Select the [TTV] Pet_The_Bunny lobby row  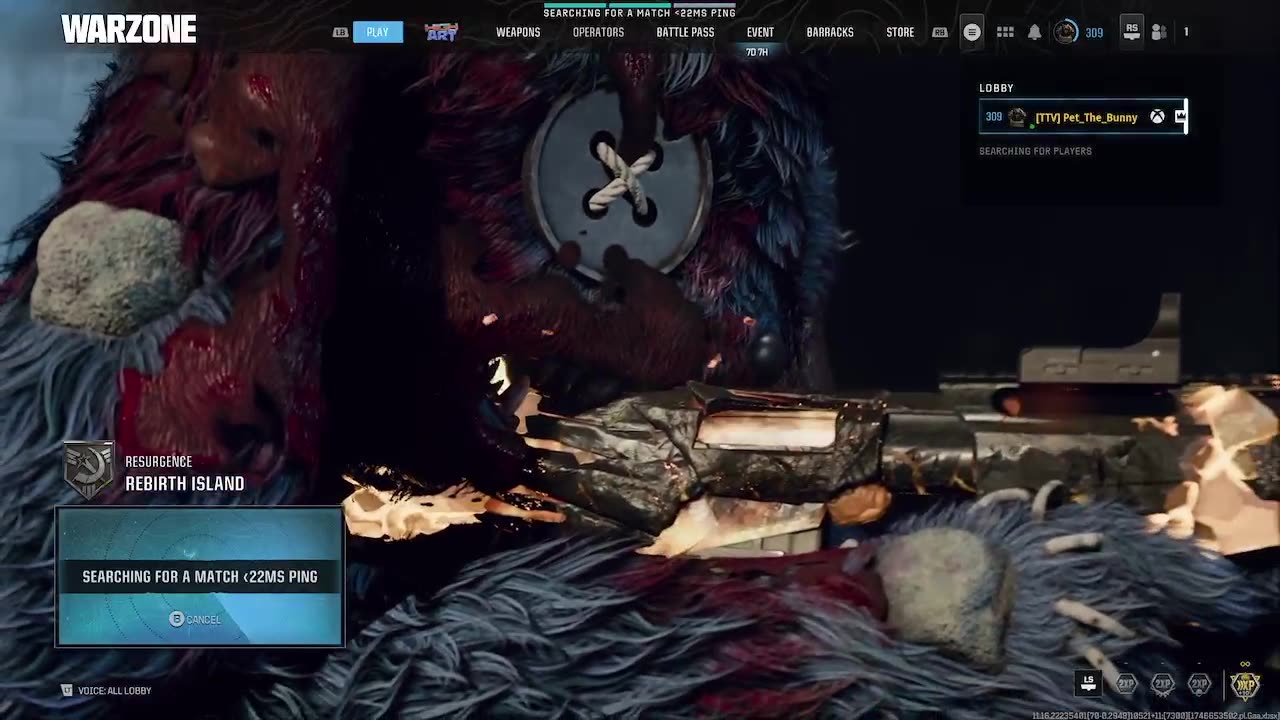[1083, 117]
